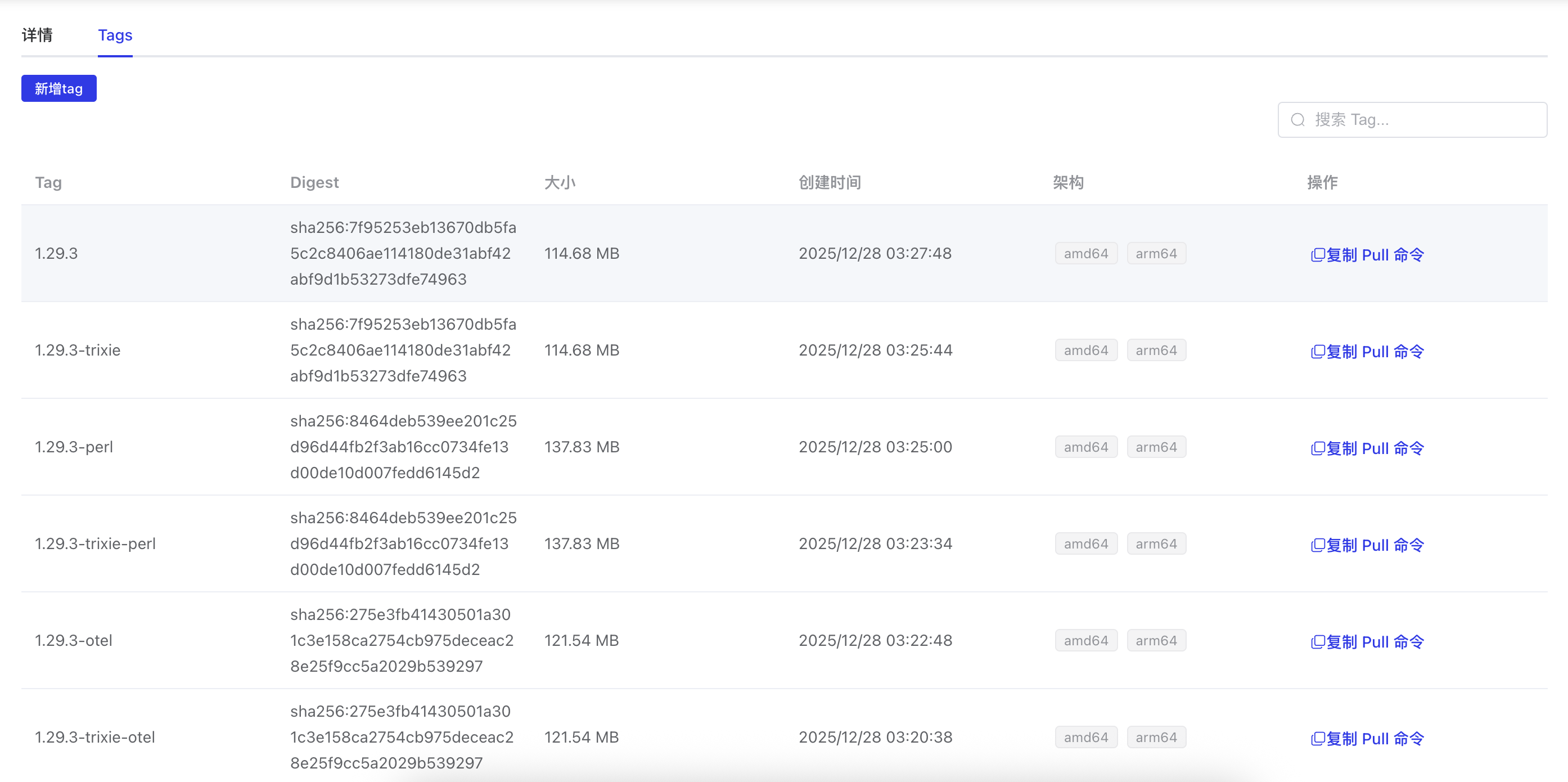Switch to the 详情 tab

[37, 35]
